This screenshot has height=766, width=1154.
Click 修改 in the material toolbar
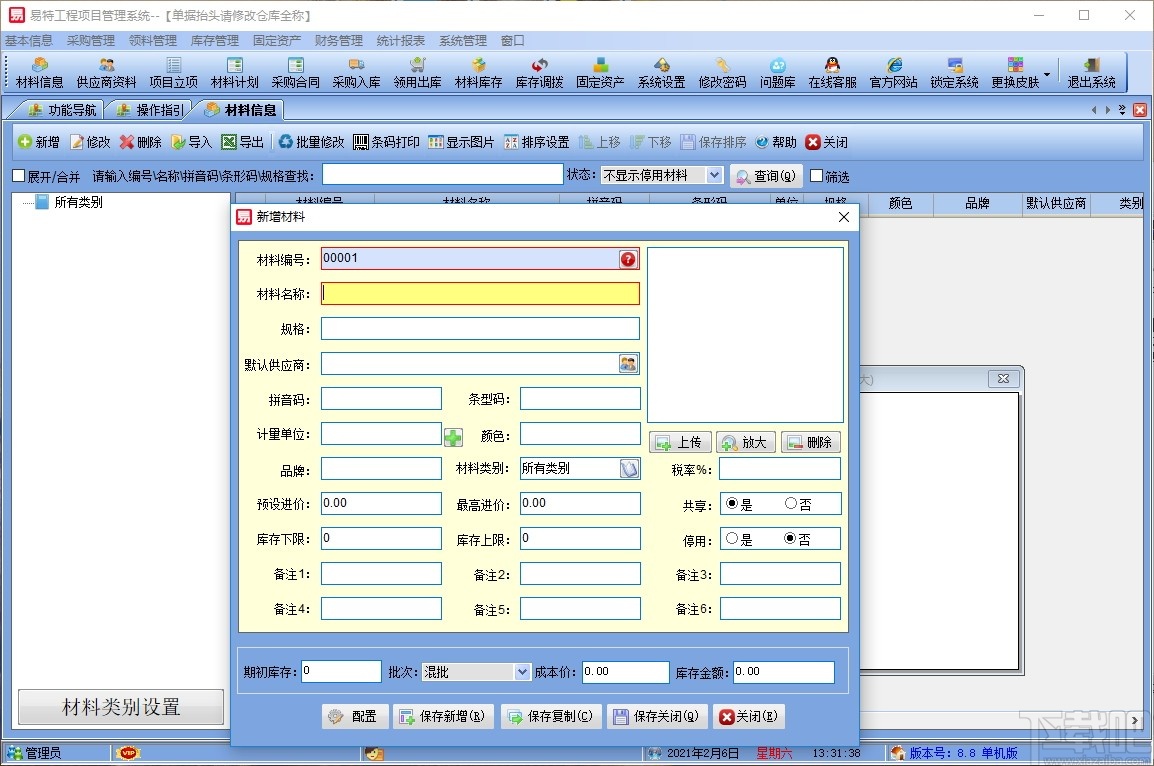click(90, 142)
